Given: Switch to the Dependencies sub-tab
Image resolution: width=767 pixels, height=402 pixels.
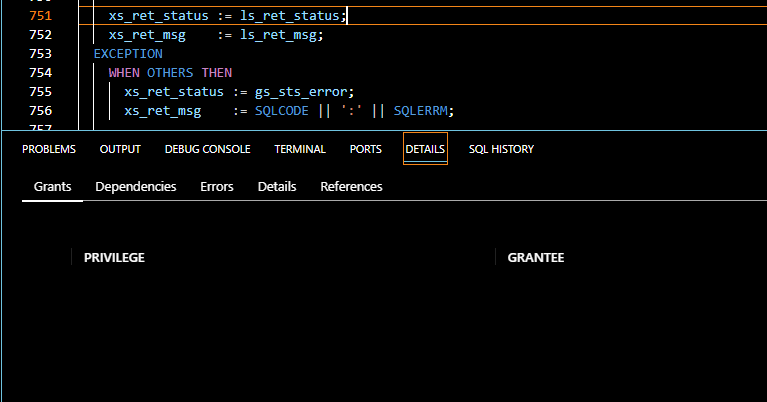Looking at the screenshot, I should [136, 186].
